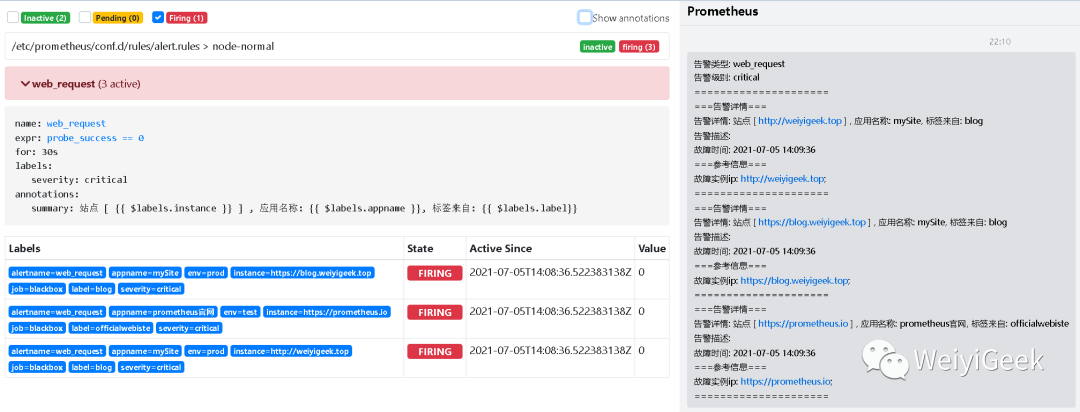Click the instance=https://blog.weiyigeek.top label

[x=303, y=272]
